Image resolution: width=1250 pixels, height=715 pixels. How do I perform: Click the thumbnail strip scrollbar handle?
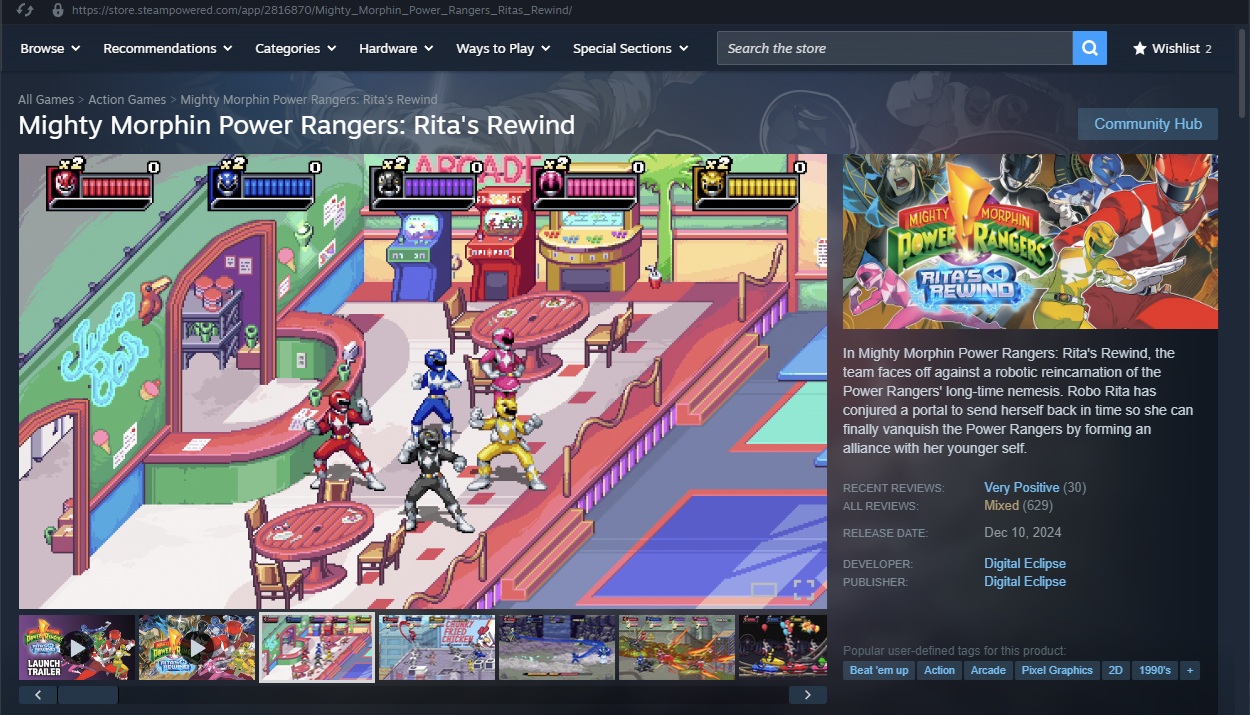click(88, 694)
